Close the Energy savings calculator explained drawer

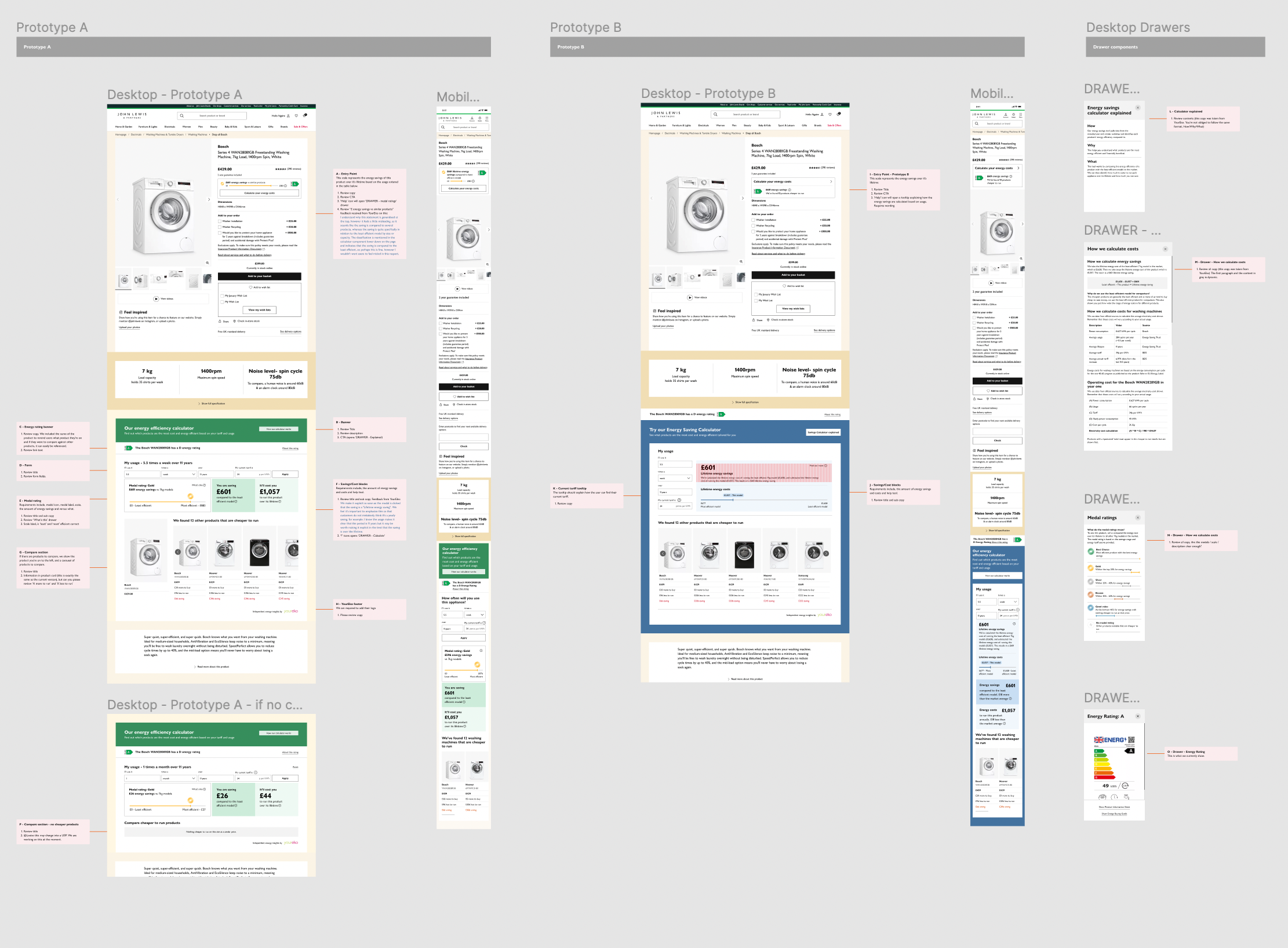point(1137,108)
